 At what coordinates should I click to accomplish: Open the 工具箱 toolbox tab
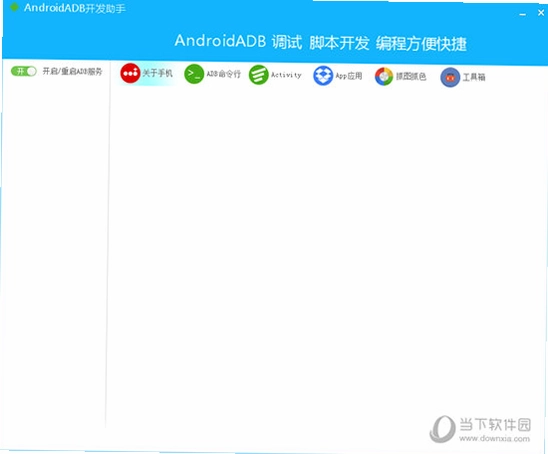463,77
